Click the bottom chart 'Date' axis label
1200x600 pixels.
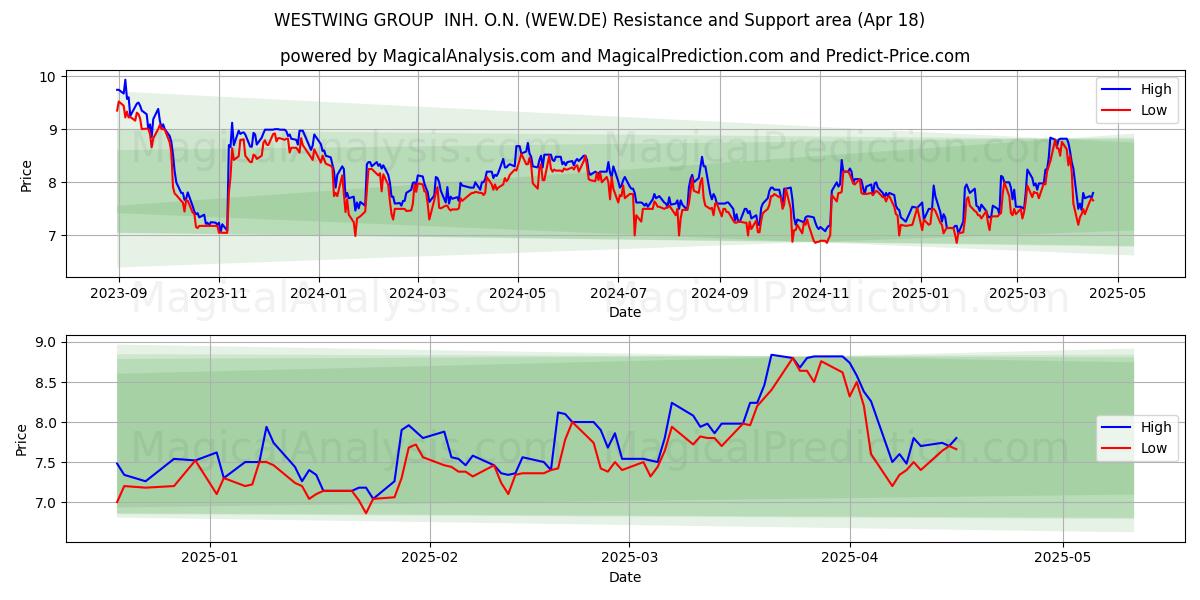point(625,577)
